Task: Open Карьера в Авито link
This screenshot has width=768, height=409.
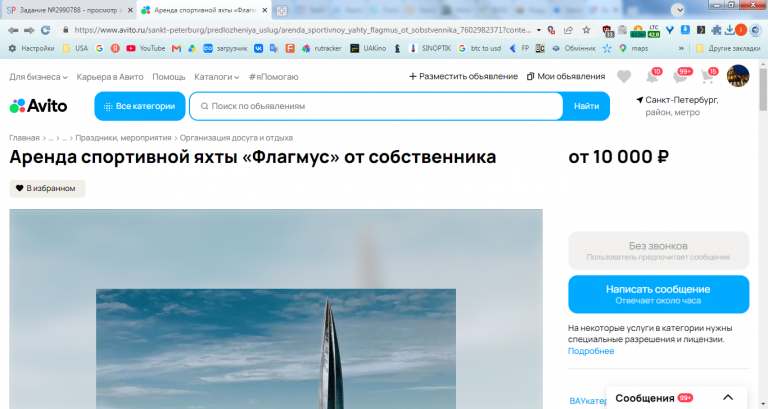Action: pos(110,77)
